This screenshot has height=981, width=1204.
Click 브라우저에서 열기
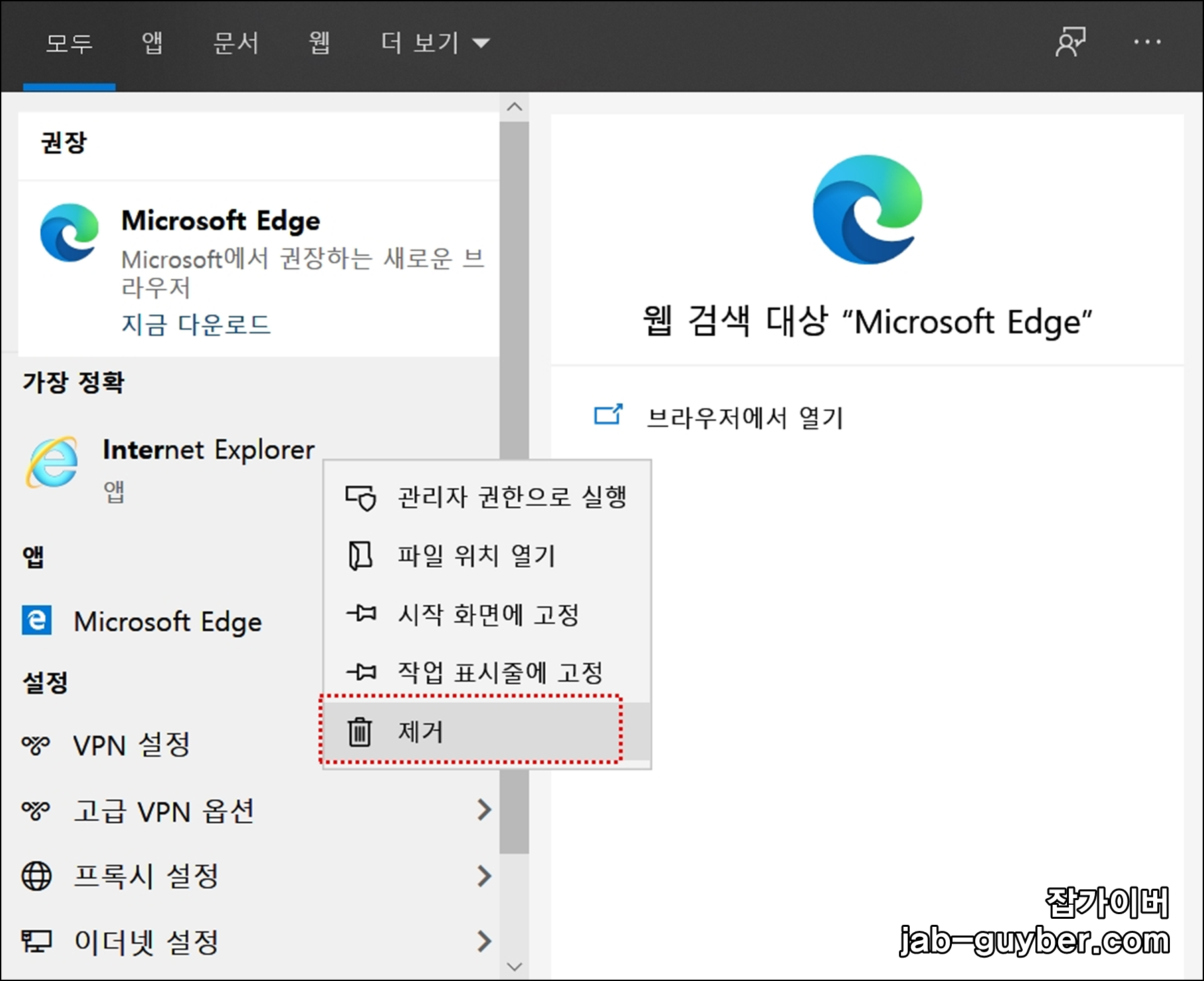746,415
